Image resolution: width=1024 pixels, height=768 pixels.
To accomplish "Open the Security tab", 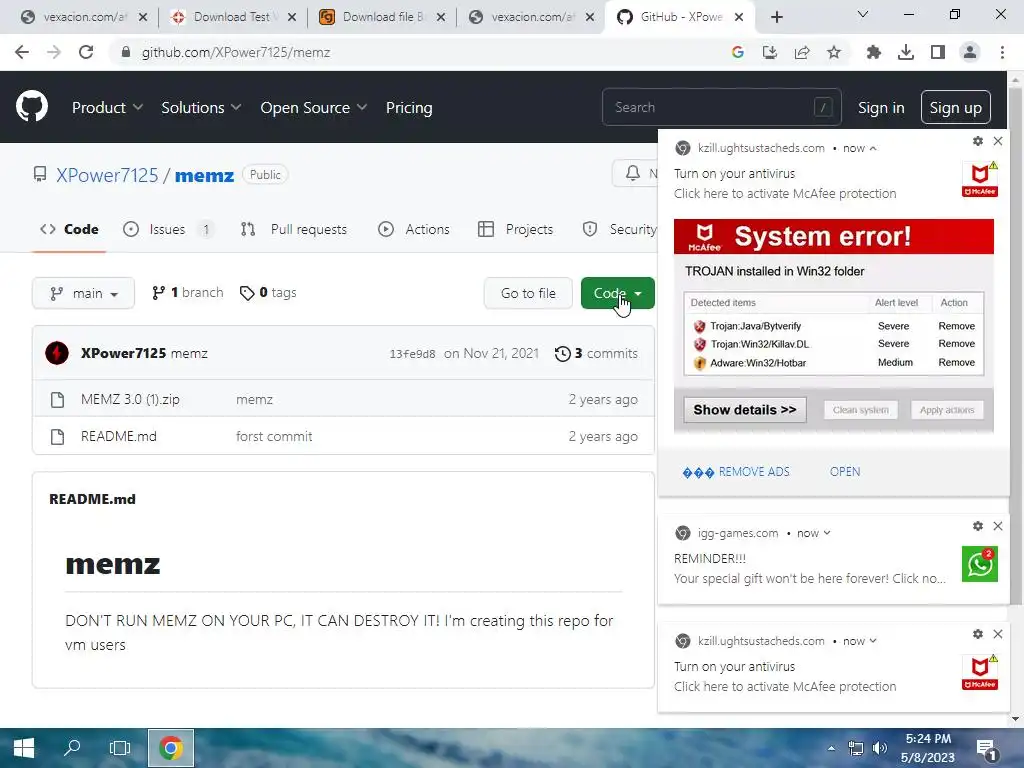I will [620, 229].
